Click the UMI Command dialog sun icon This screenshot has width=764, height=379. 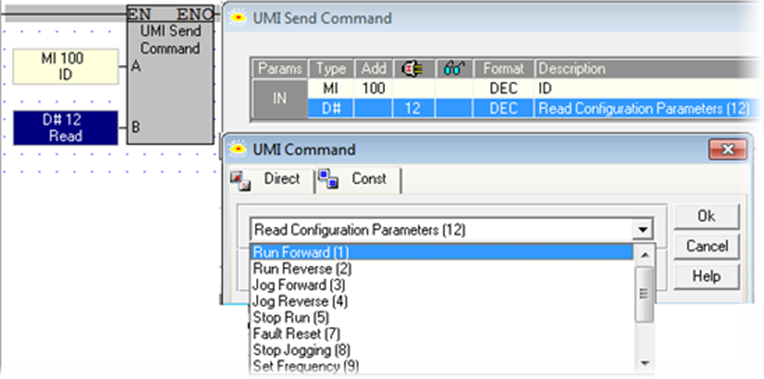coord(237,149)
